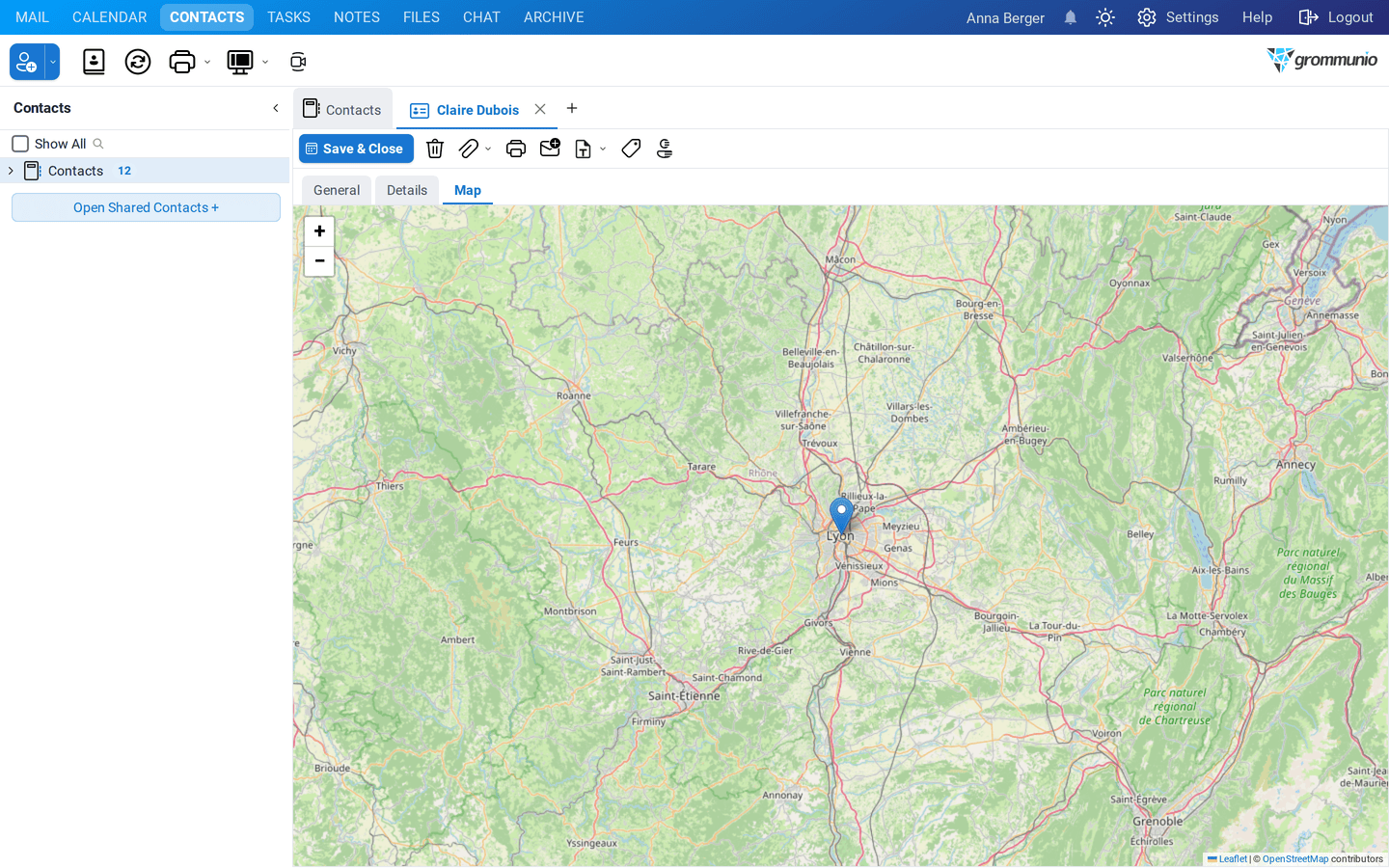The image size is (1389, 868).
Task: Zoom in on the map
Action: pyautogui.click(x=319, y=231)
